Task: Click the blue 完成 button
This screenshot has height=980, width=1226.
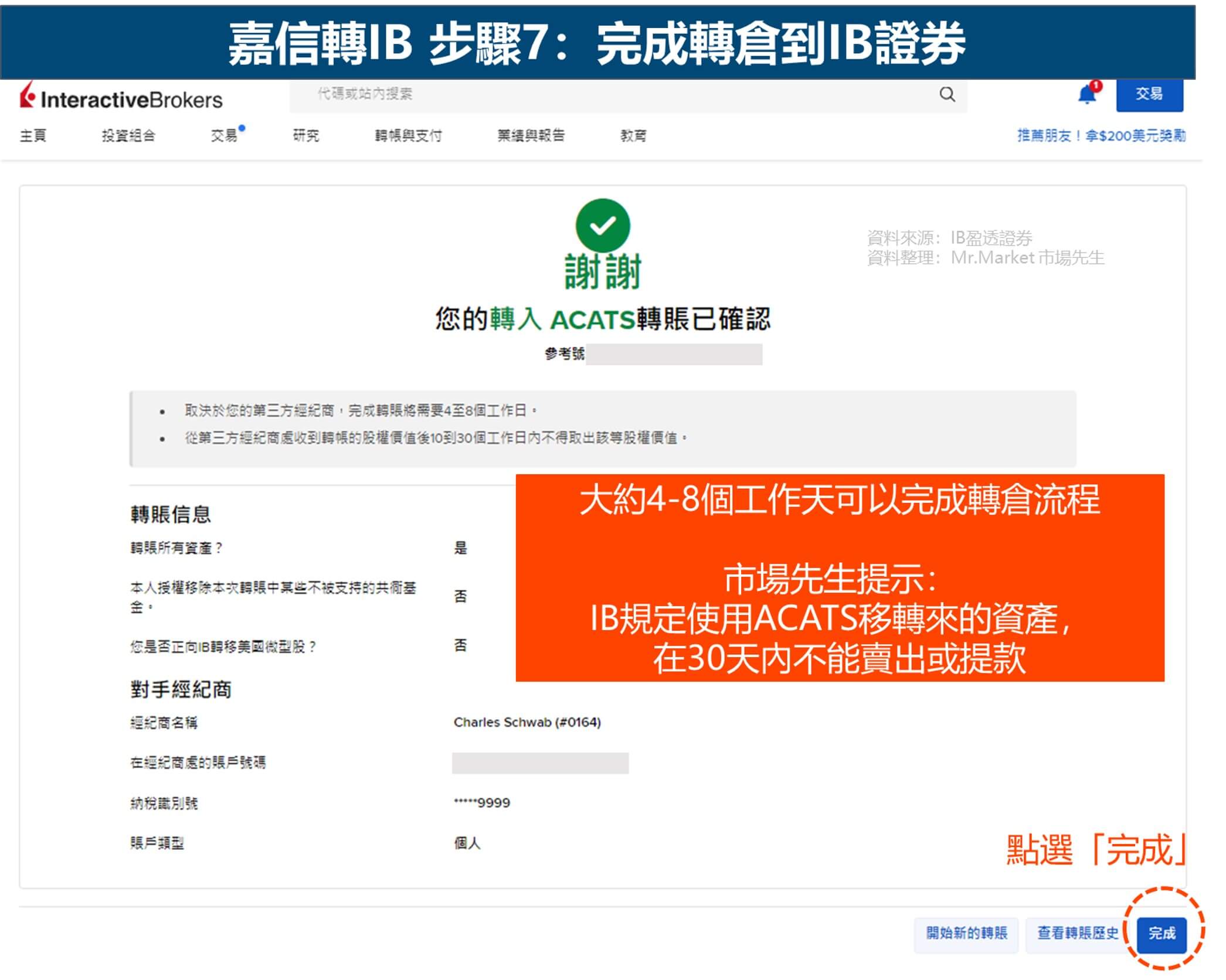Action: click(1162, 934)
